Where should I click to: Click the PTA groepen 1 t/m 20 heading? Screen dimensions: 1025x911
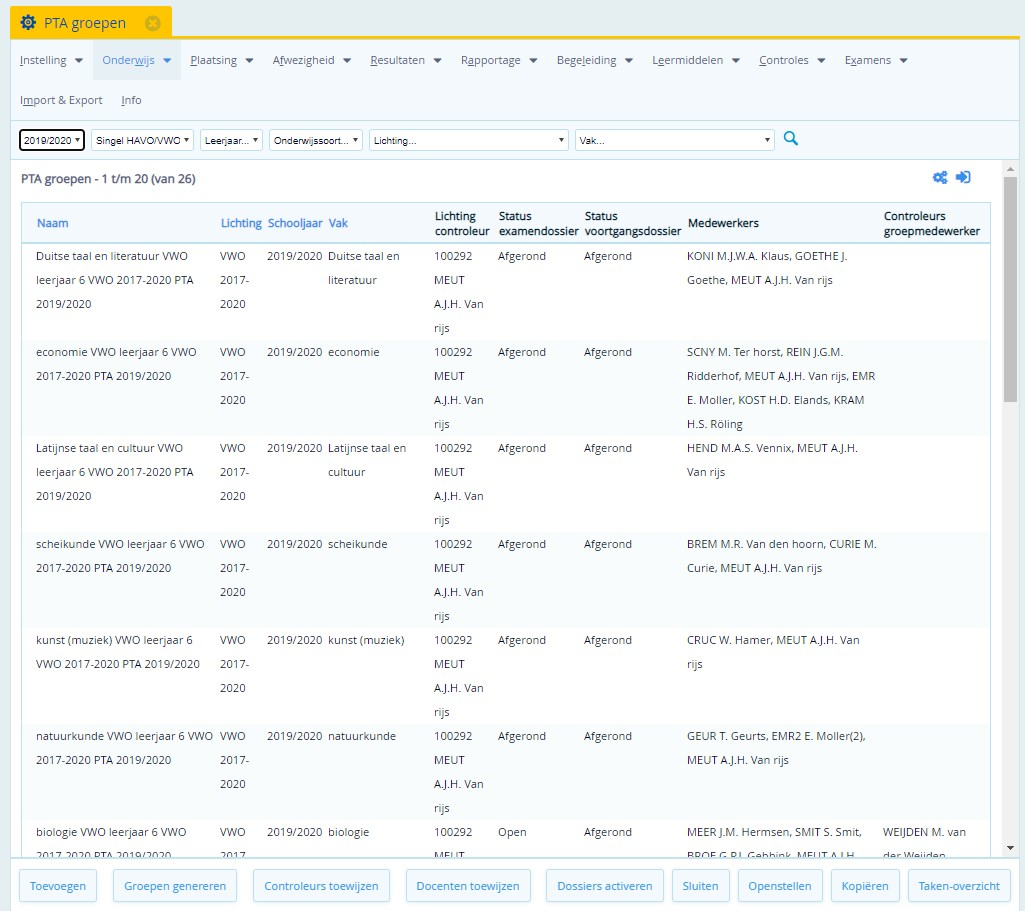tap(108, 178)
